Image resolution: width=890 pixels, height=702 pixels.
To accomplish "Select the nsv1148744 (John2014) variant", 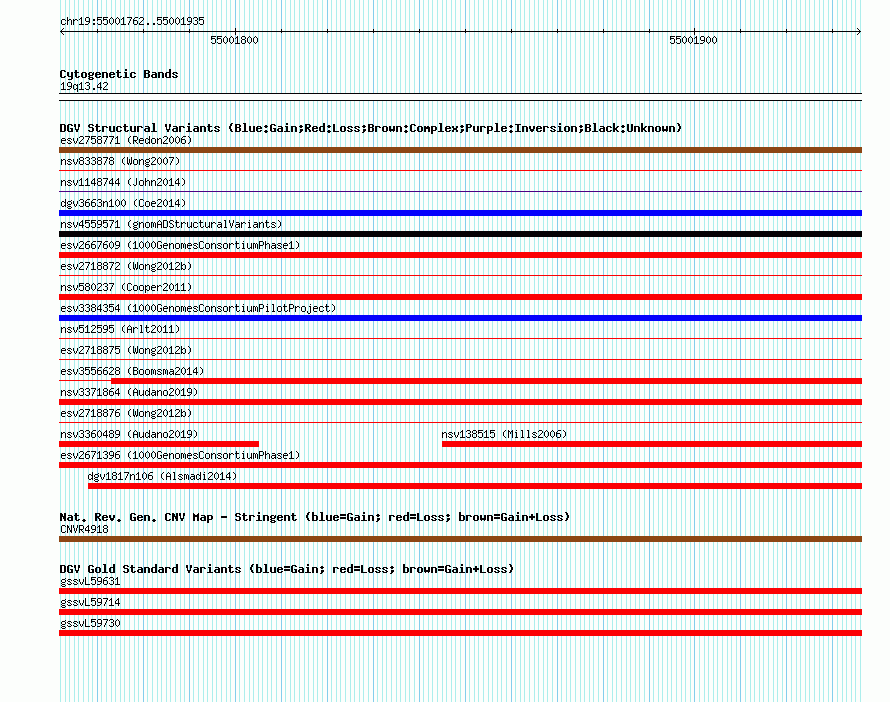I will pos(123,182).
